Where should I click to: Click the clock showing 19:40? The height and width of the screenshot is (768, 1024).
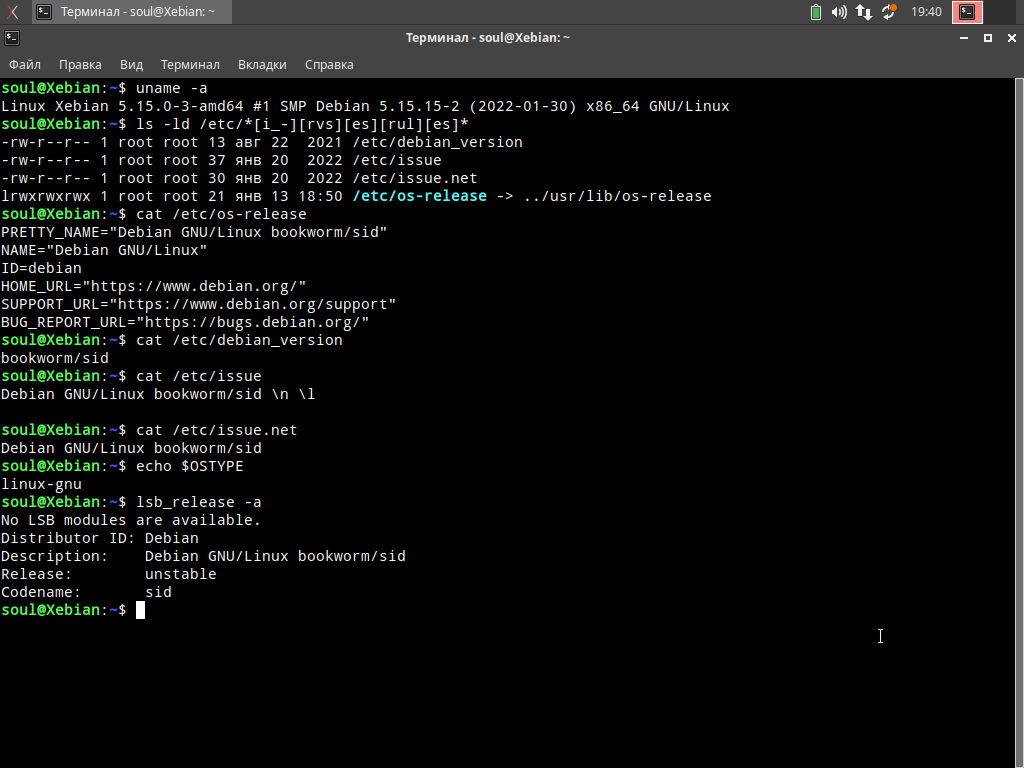tap(926, 12)
